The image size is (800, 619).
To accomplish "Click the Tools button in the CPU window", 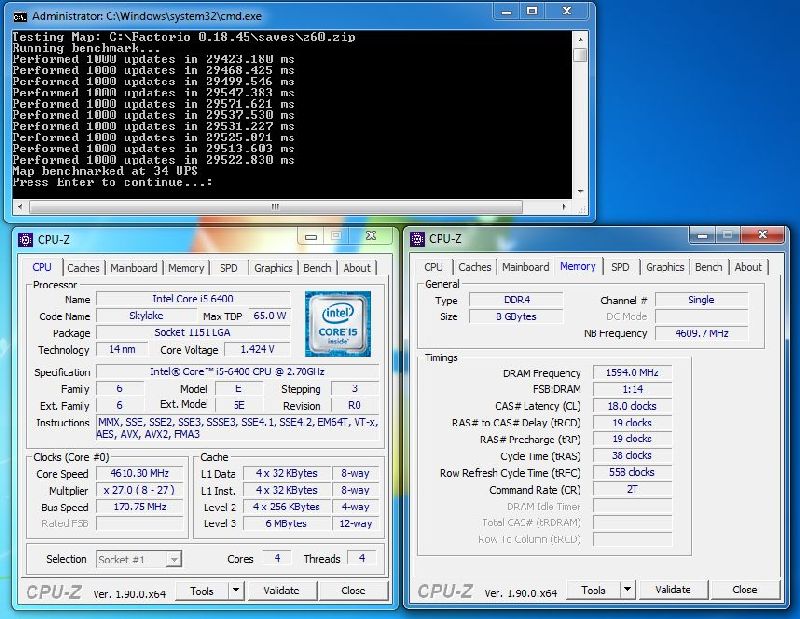I will (x=202, y=591).
